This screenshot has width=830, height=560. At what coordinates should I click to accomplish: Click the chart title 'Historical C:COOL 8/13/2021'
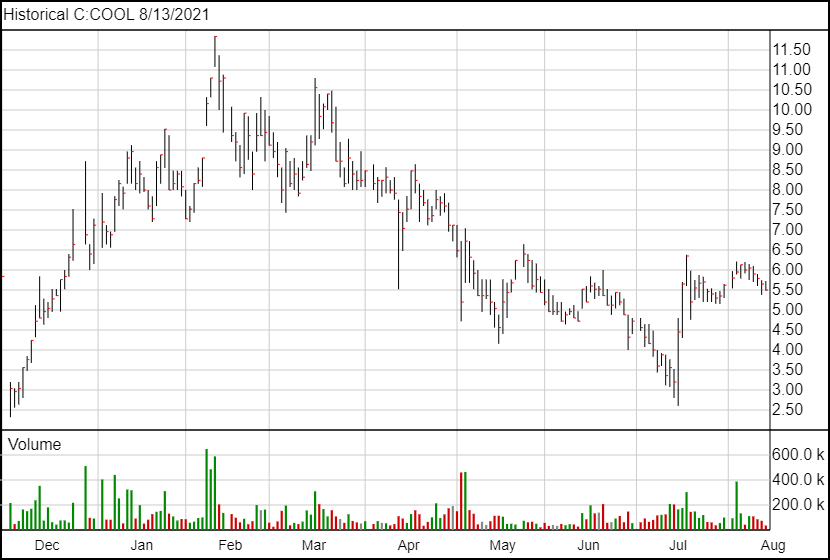pyautogui.click(x=106, y=14)
